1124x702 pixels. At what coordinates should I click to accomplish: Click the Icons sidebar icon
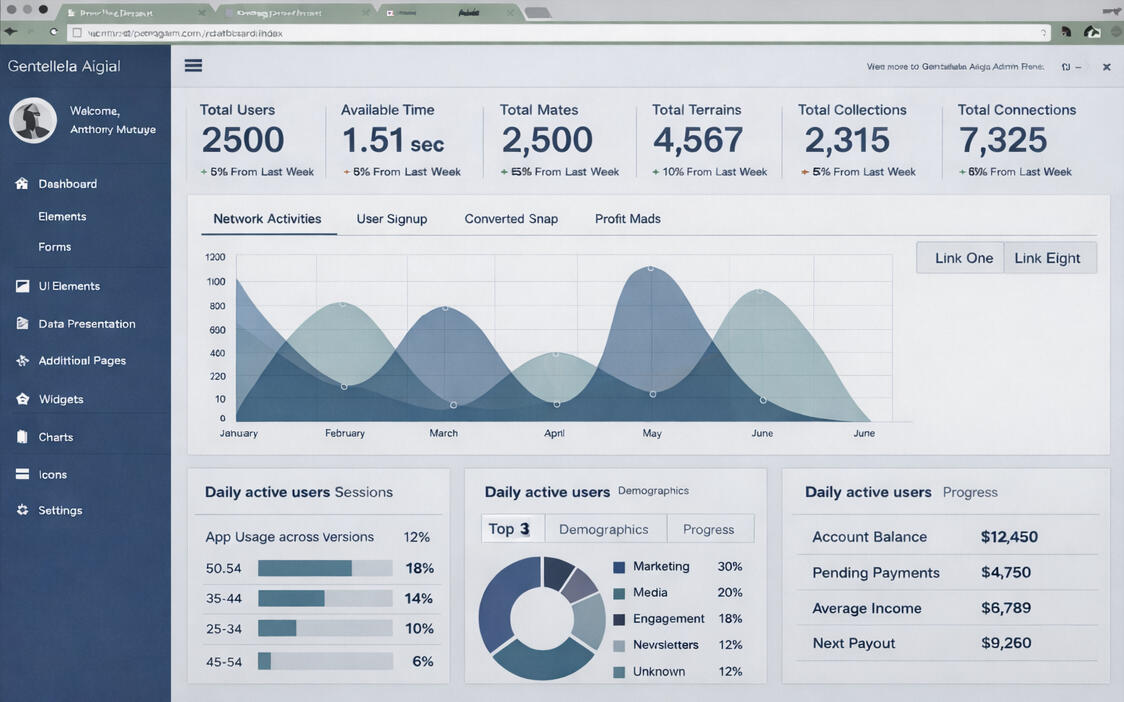point(22,475)
